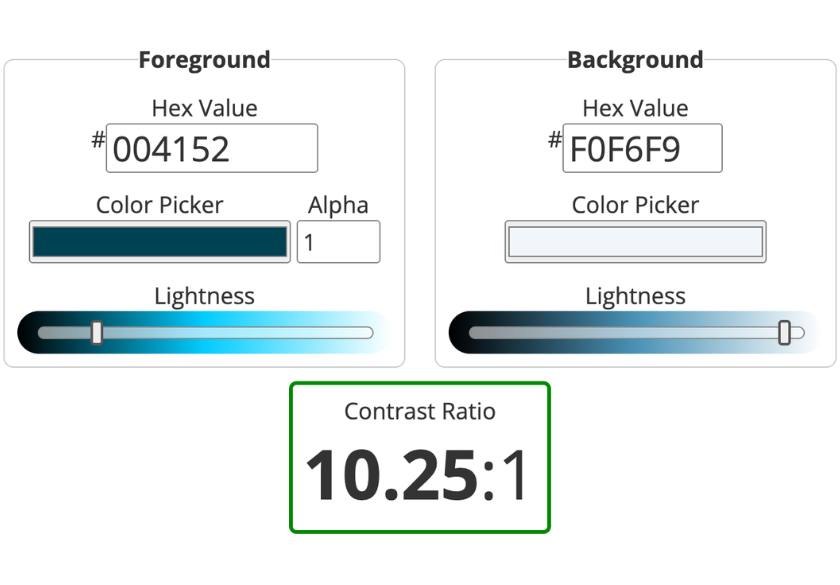Click the Alpha value input box
The image size is (840, 585).
(x=338, y=241)
